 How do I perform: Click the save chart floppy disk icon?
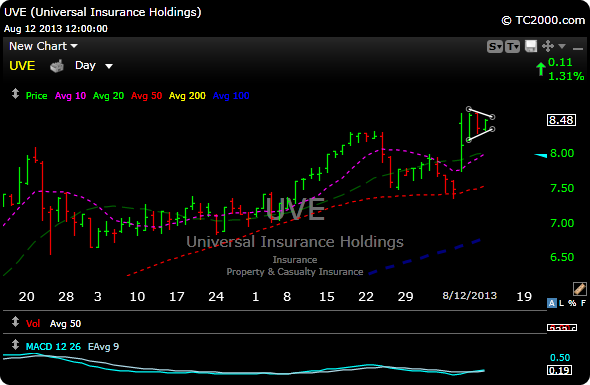point(531,46)
